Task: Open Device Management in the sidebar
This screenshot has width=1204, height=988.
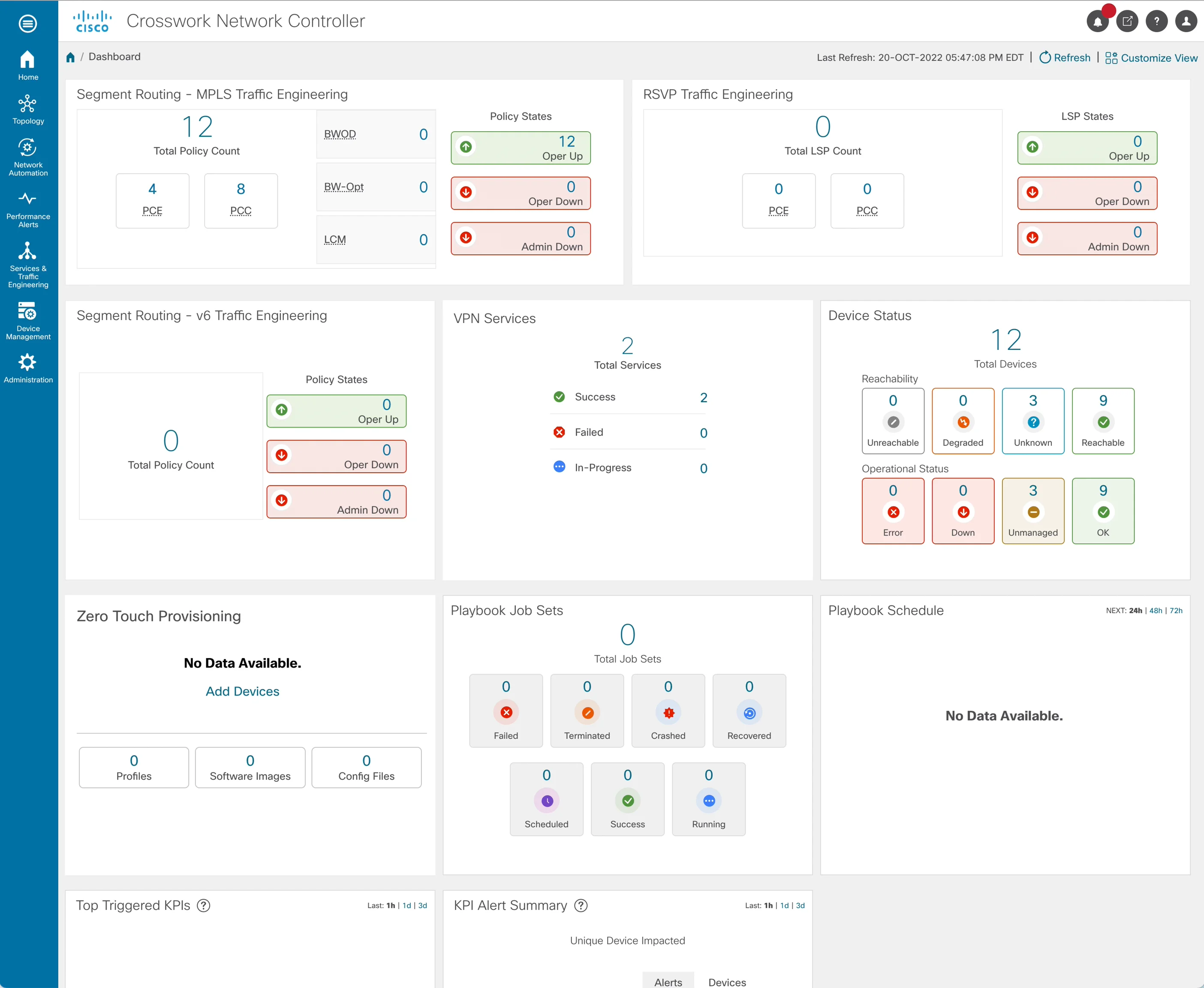Action: (28, 321)
